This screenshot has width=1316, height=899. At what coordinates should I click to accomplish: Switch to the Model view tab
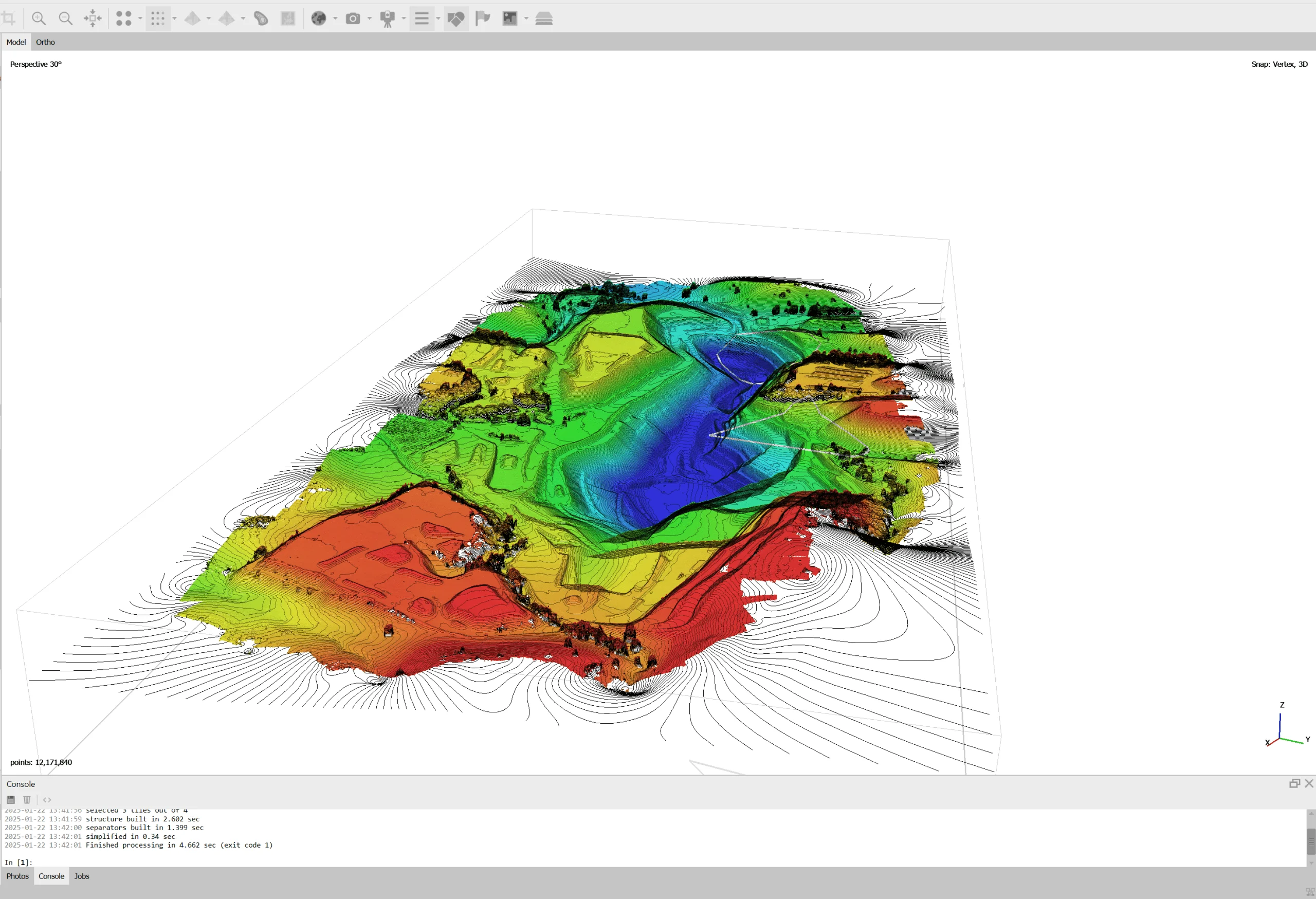point(16,42)
